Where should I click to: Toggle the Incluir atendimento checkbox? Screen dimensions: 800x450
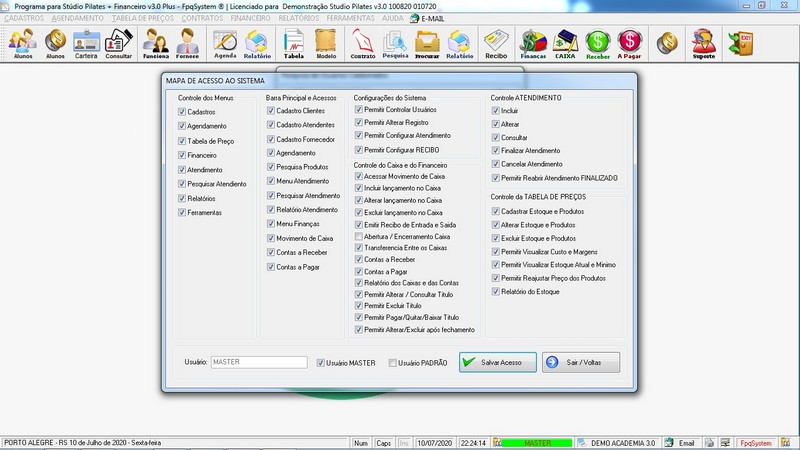tap(495, 110)
